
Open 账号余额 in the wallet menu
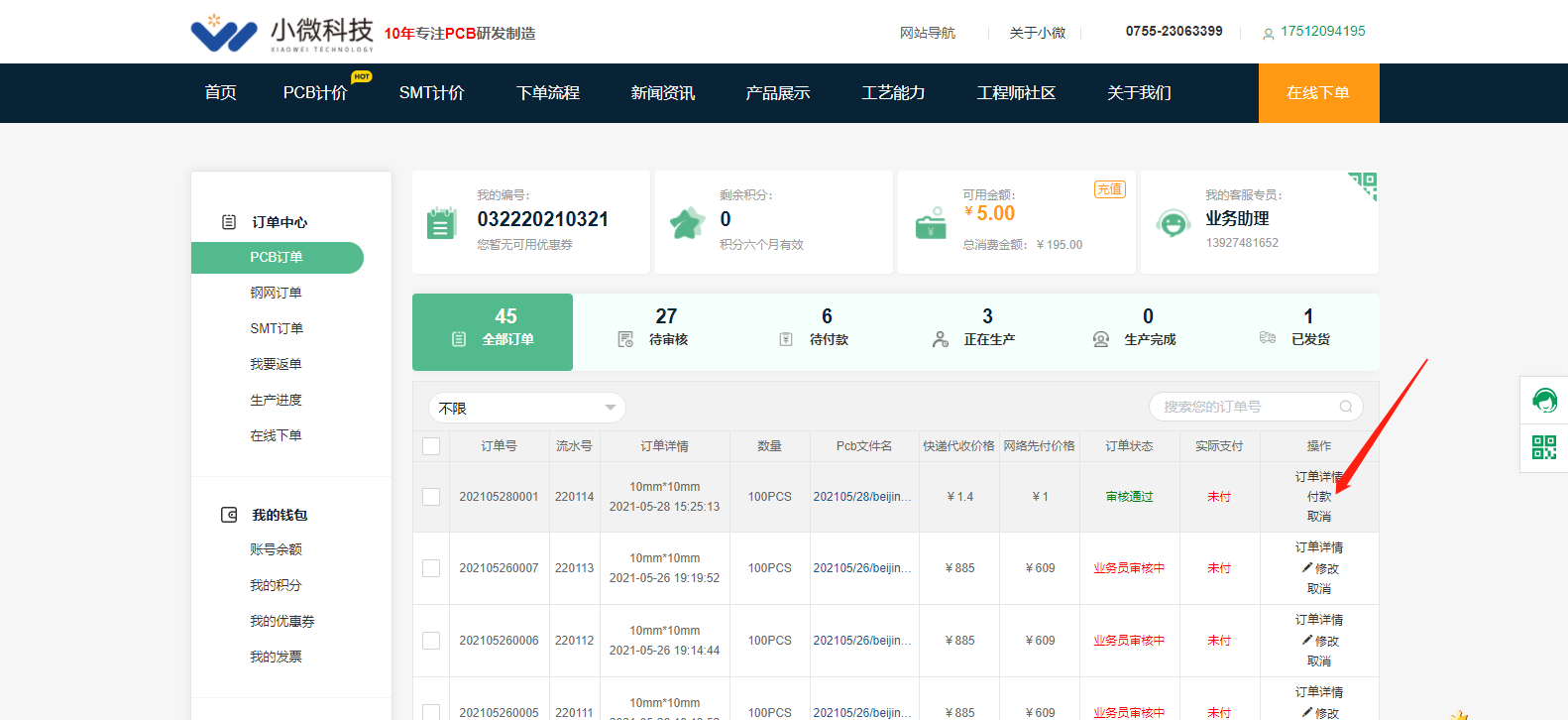pyautogui.click(x=276, y=549)
